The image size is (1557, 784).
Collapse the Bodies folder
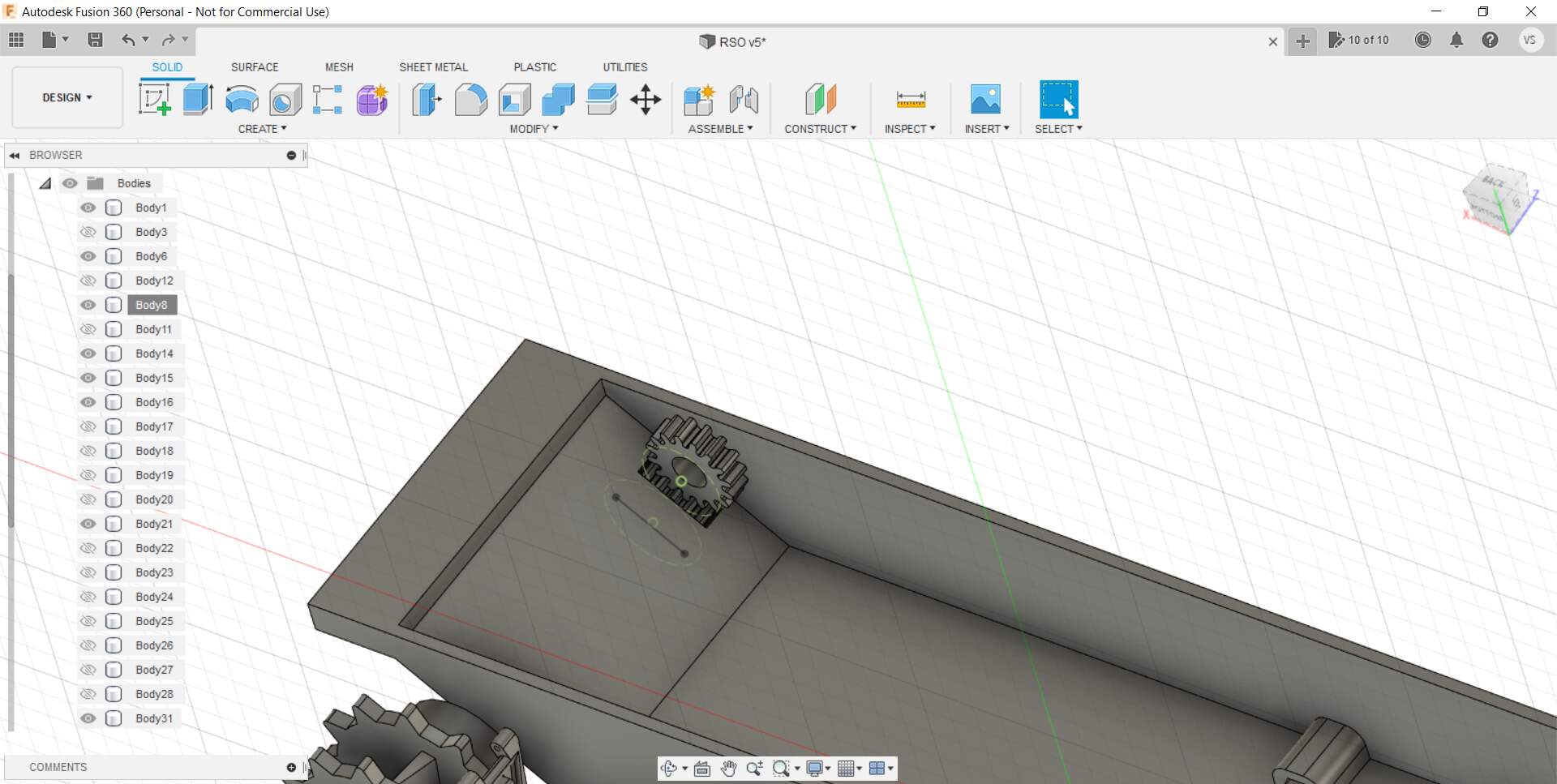tap(45, 183)
